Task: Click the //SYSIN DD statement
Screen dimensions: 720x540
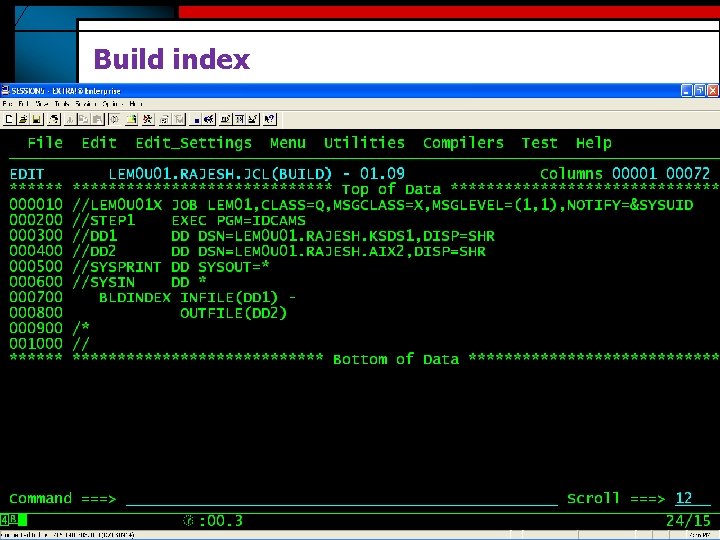Action: pyautogui.click(x=139, y=282)
